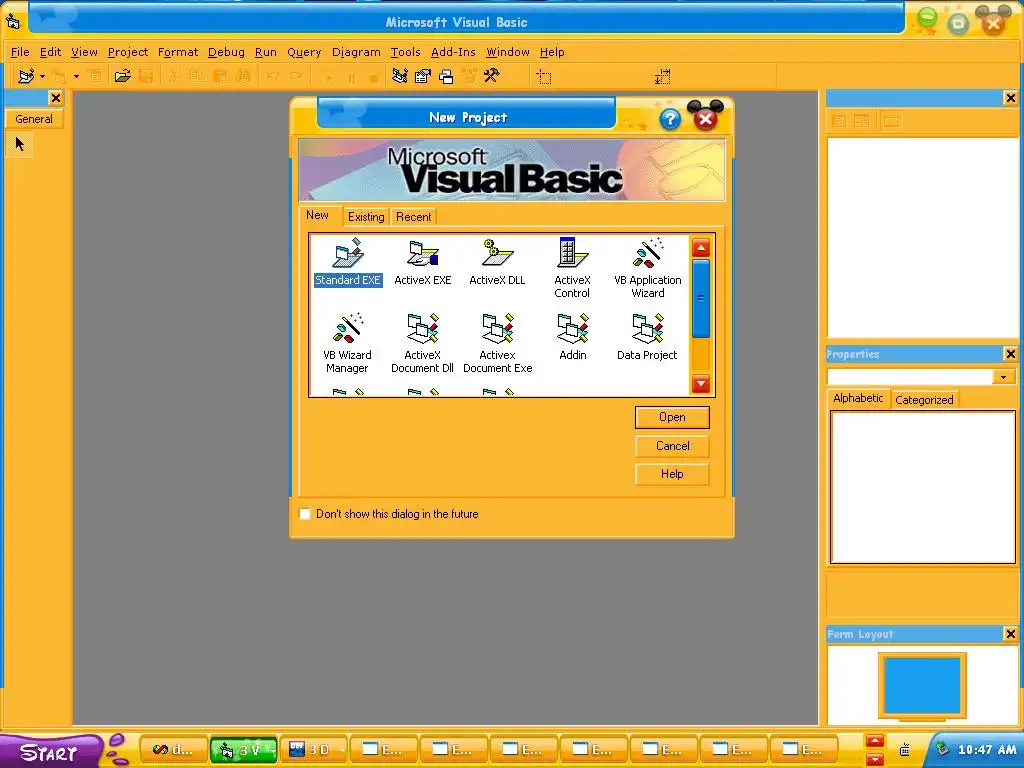Click the View Code icon in Project panel
1024x768 pixels.
tap(840, 121)
